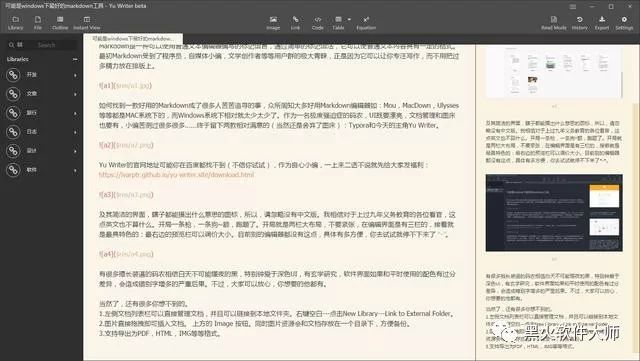Show the document Outline
This screenshot has width=640, height=361.
point(60,23)
